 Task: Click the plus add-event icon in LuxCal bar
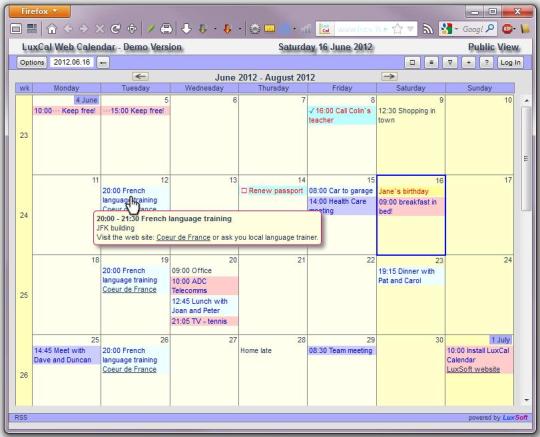(468, 63)
